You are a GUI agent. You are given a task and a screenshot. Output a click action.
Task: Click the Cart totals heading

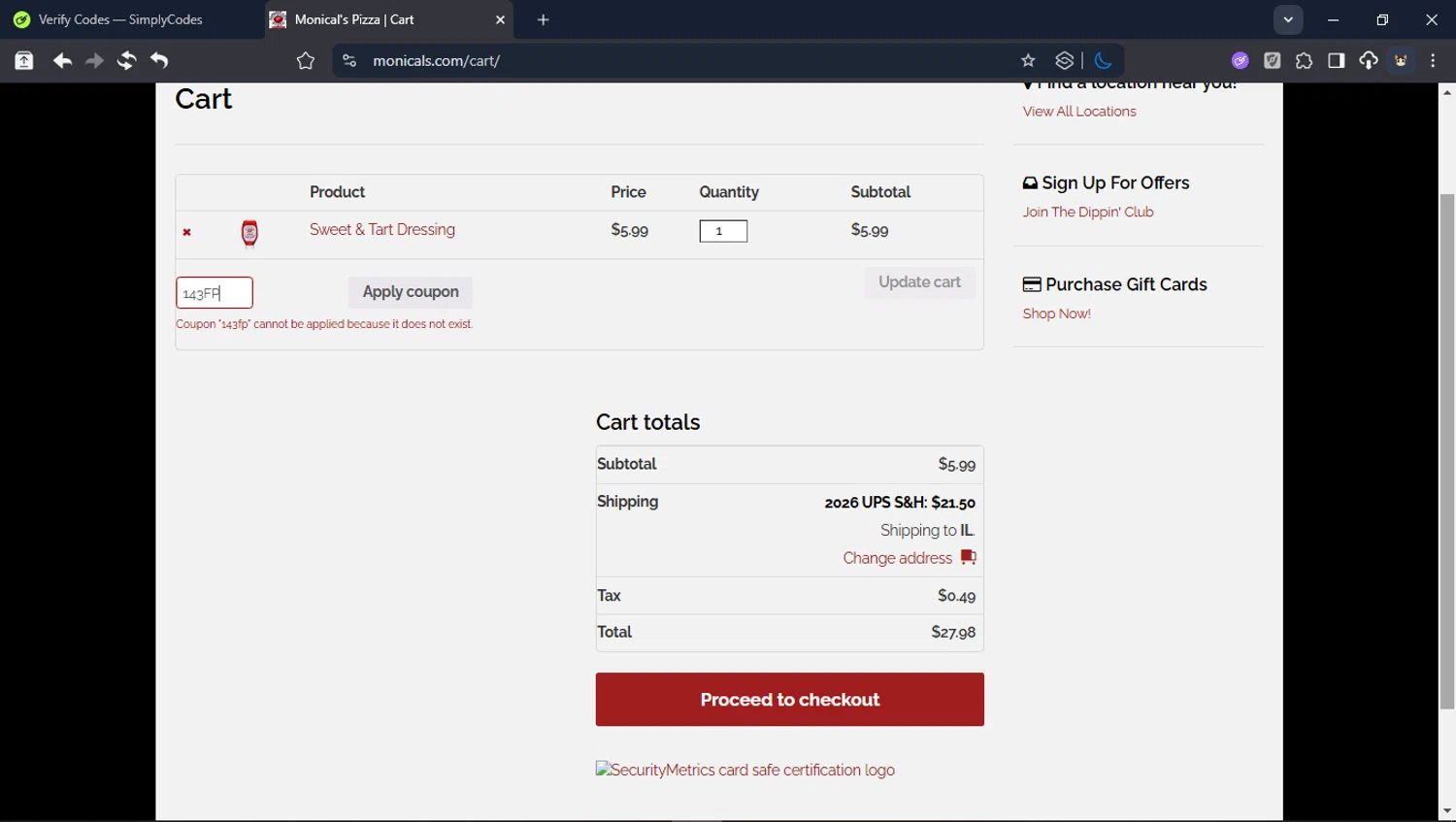647,422
